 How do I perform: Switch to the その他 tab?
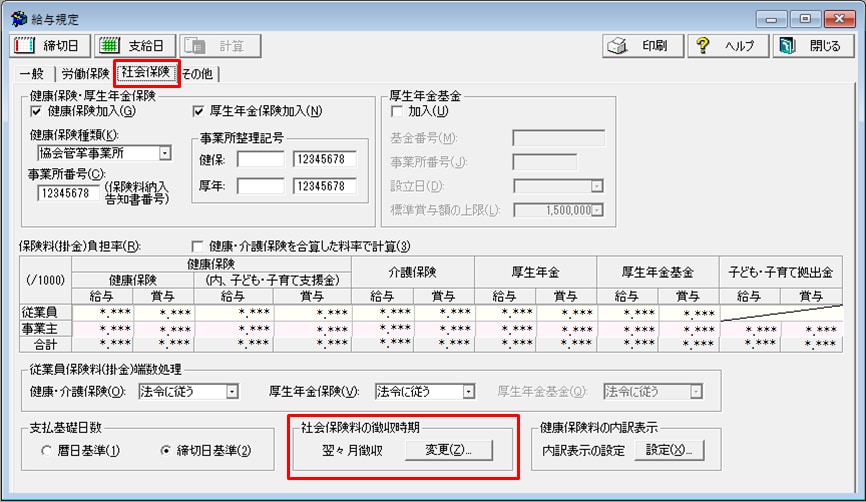point(198,73)
